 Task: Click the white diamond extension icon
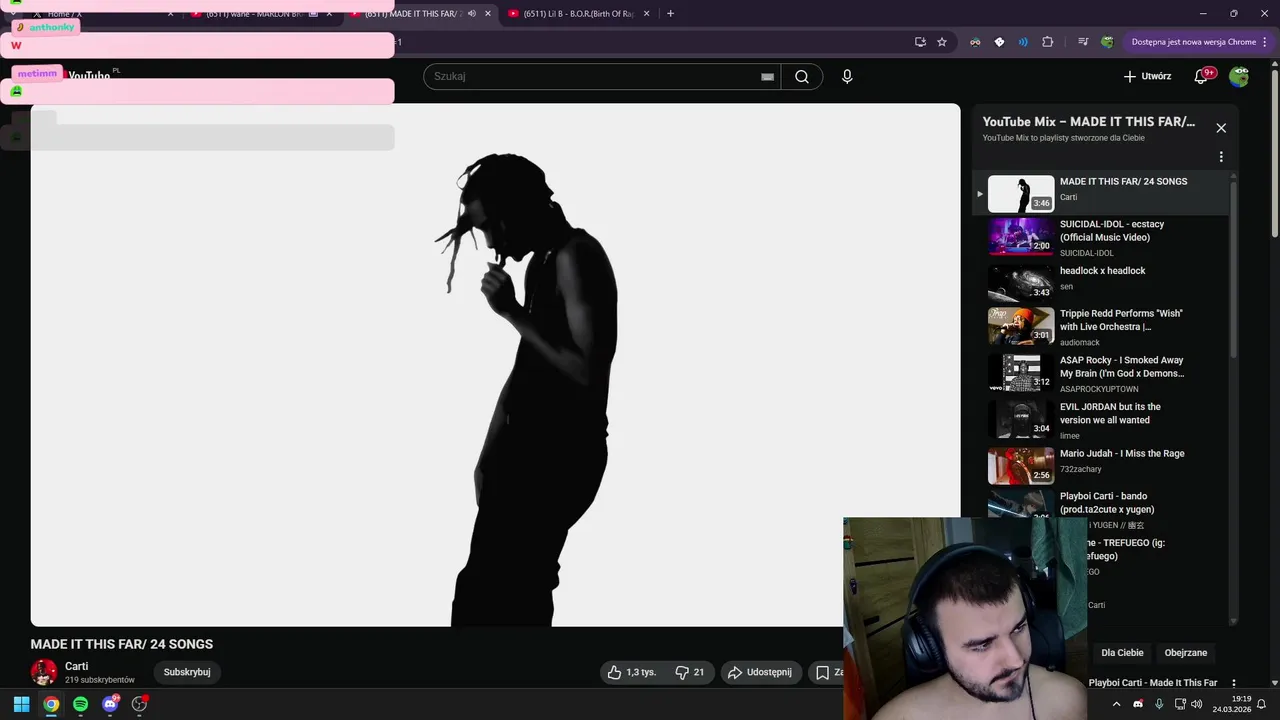[x=999, y=42]
